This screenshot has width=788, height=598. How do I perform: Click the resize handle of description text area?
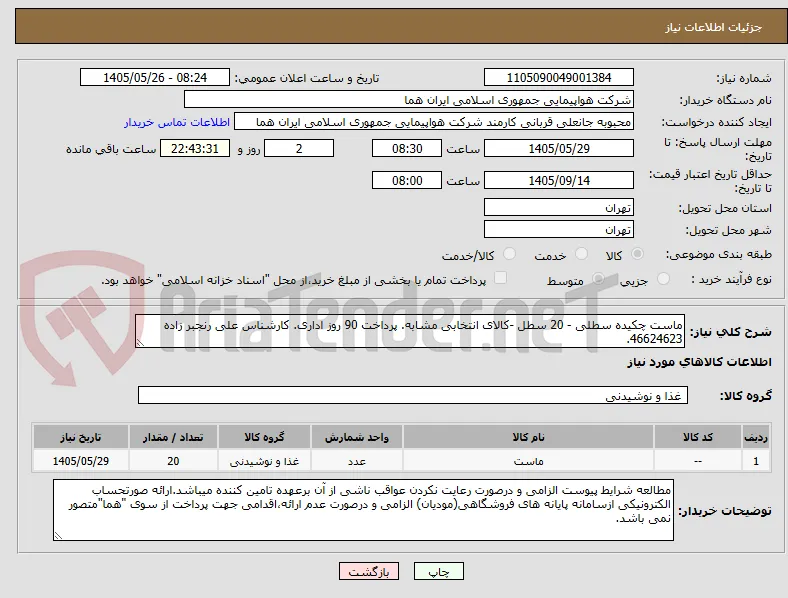click(x=140, y=343)
